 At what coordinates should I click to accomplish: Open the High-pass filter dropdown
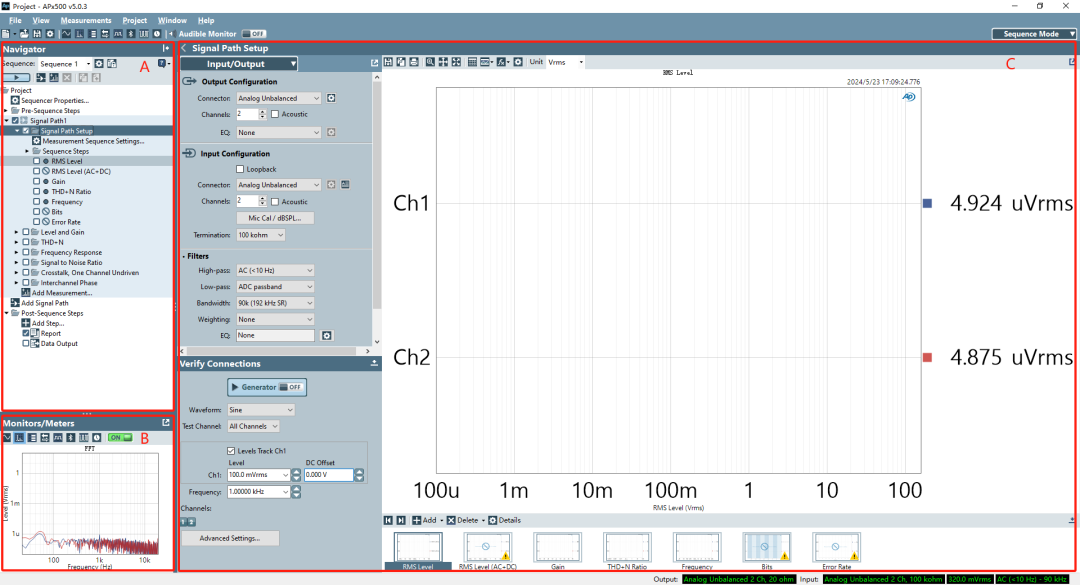click(275, 270)
